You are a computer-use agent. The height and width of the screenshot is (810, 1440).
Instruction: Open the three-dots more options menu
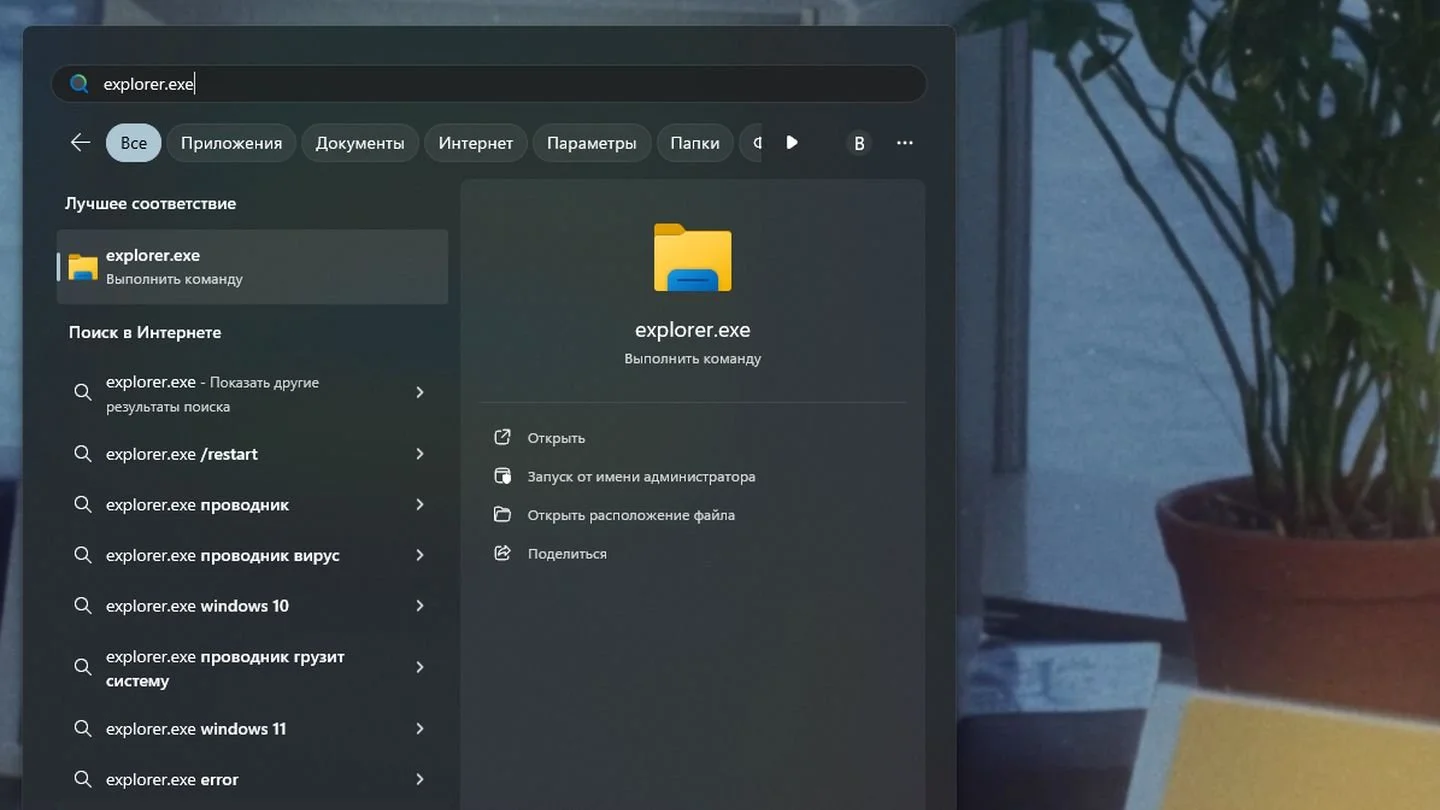905,143
